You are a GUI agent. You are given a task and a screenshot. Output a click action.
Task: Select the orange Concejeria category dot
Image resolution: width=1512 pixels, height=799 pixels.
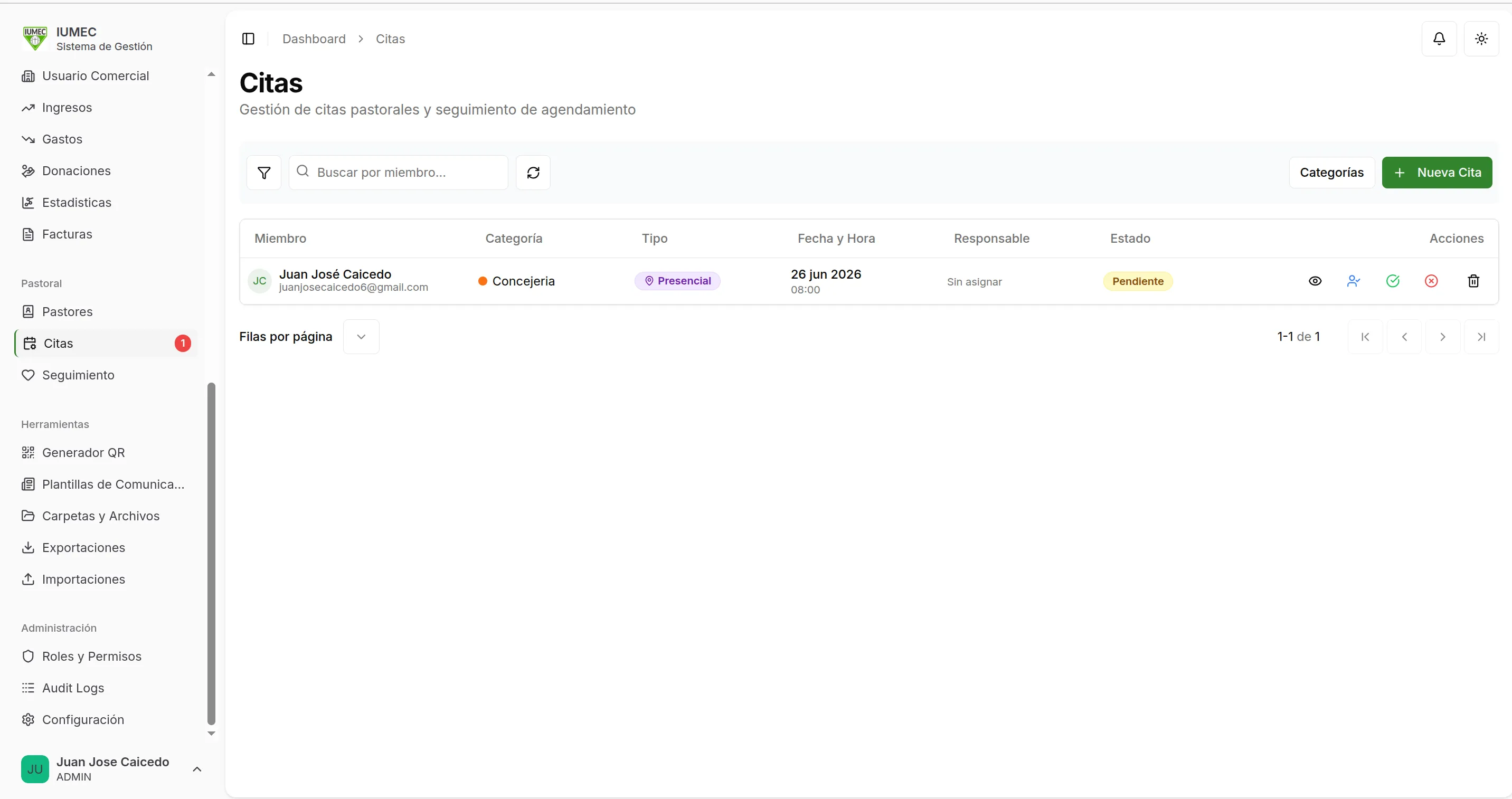(483, 281)
